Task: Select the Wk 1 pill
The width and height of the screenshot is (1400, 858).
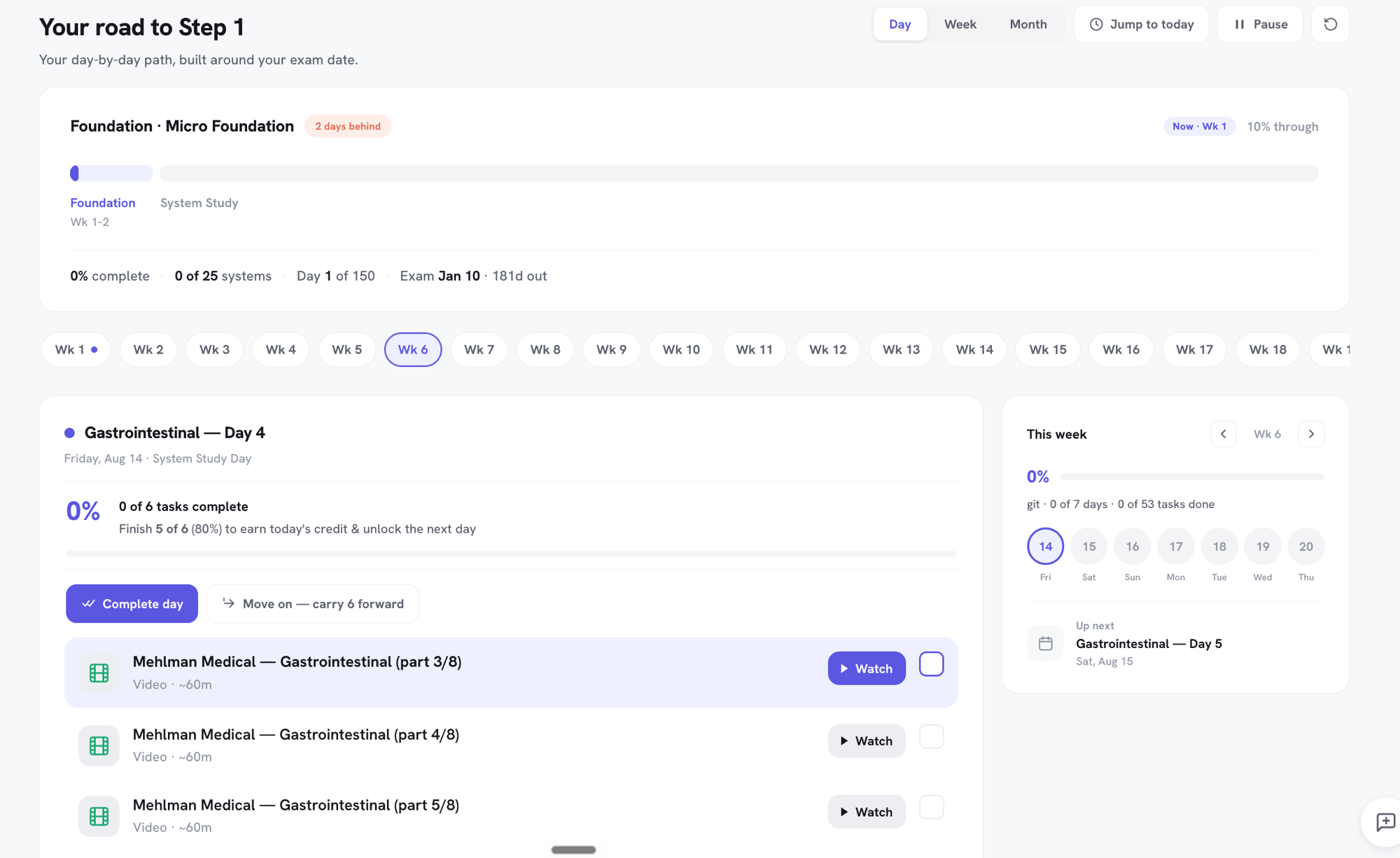Action: 76,349
